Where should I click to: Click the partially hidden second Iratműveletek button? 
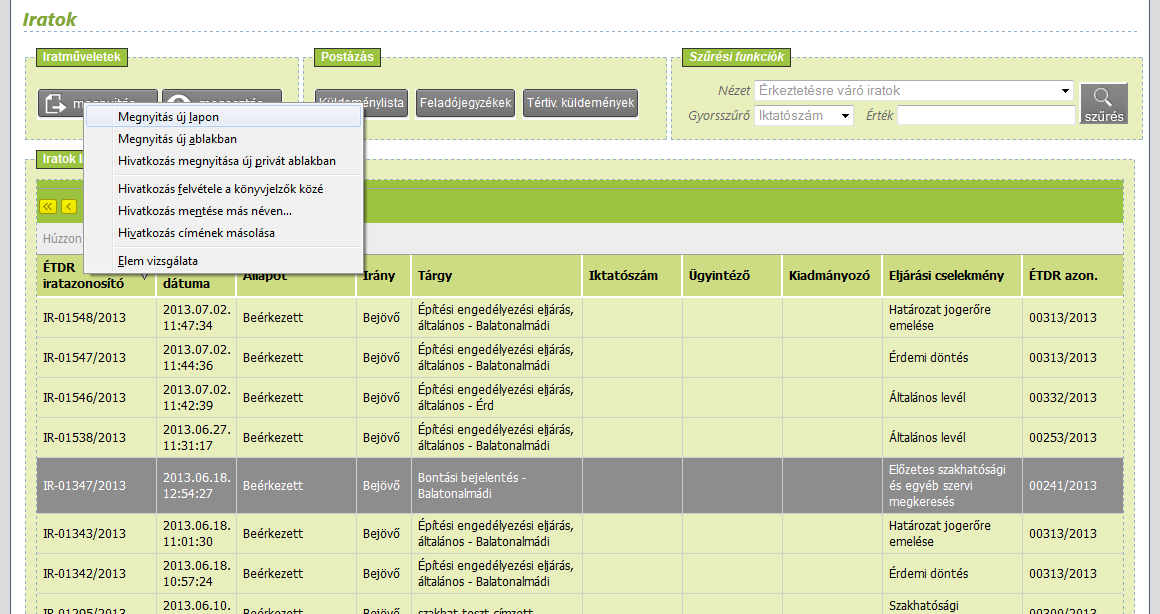(222, 97)
